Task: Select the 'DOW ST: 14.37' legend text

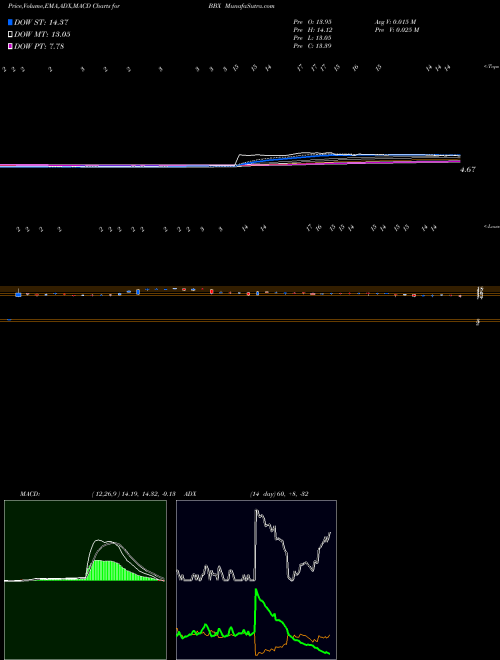Action: 41,23
